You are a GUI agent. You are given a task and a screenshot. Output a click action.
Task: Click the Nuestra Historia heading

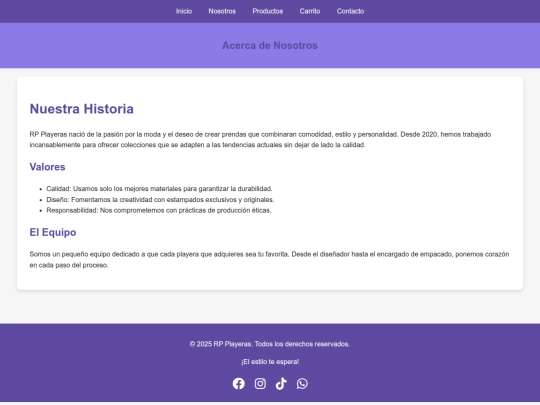pos(82,109)
